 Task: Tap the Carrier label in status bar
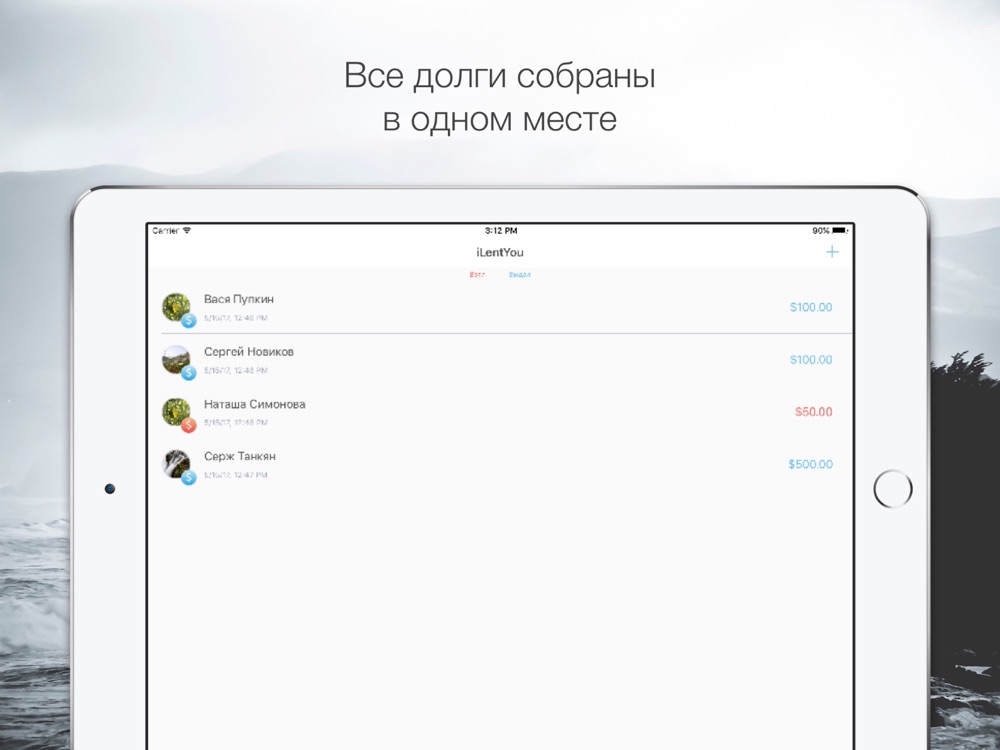pyautogui.click(x=166, y=230)
